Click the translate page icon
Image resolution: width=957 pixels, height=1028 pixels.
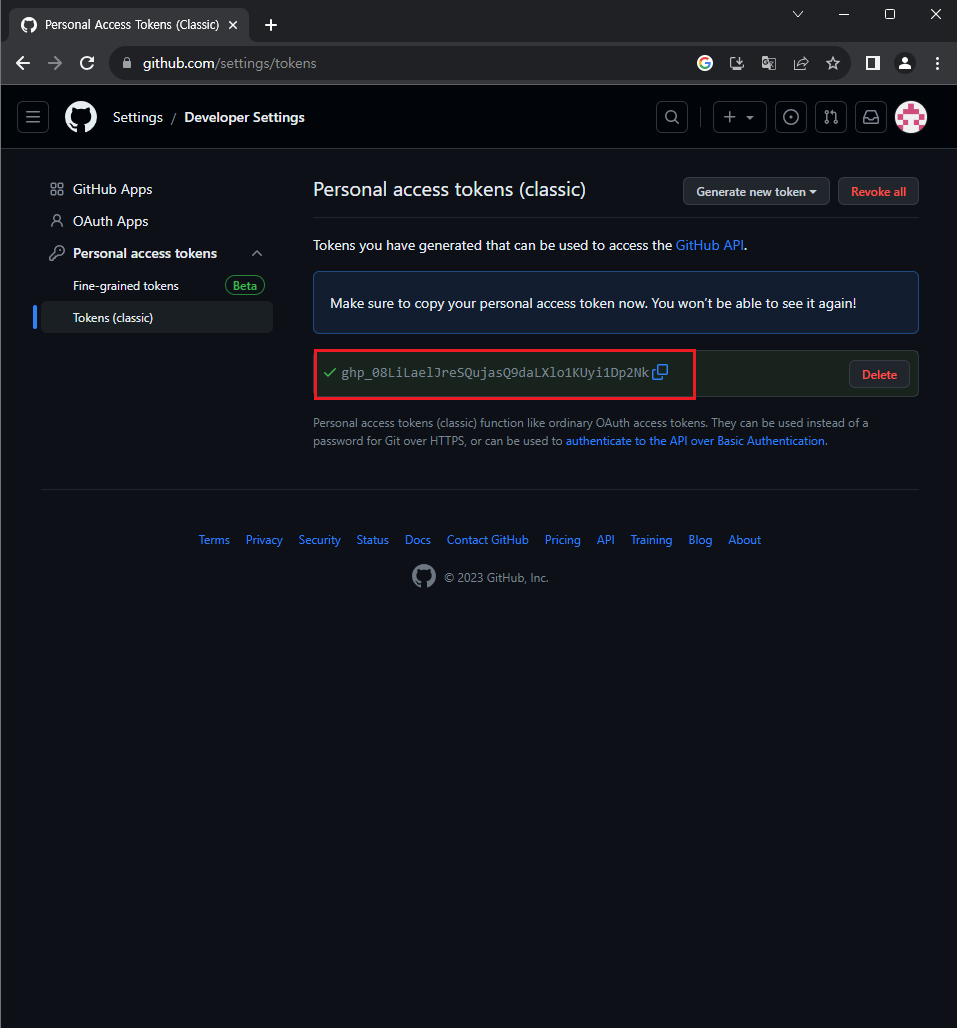coord(769,63)
